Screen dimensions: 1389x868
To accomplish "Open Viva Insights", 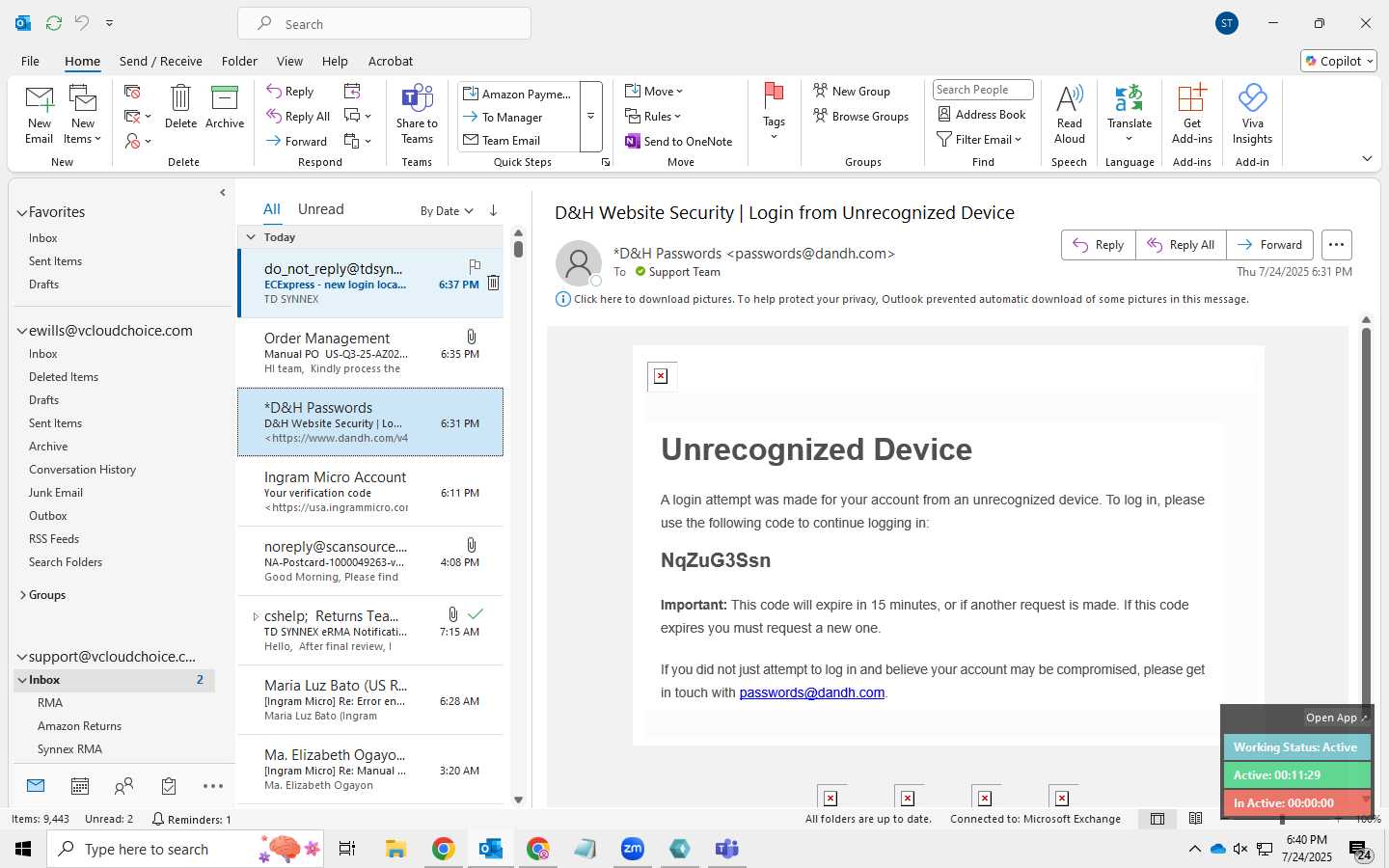I will click(1252, 114).
